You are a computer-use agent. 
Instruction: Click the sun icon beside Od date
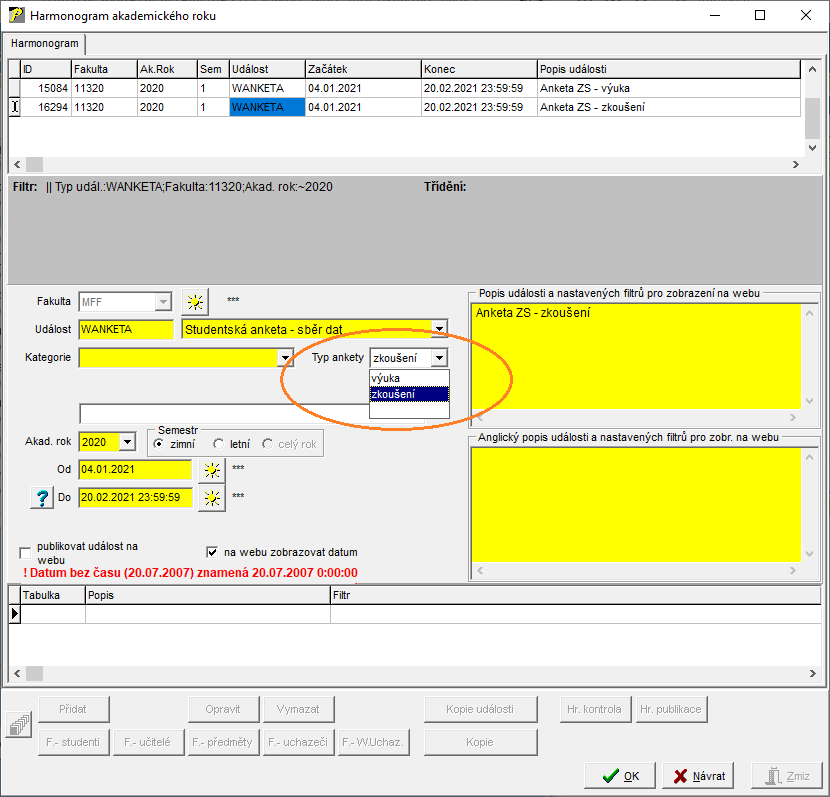(211, 470)
